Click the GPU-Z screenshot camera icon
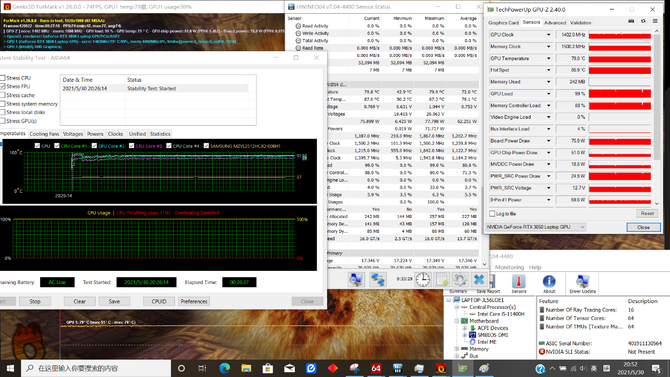This screenshot has width=670, height=377. [x=631, y=21]
